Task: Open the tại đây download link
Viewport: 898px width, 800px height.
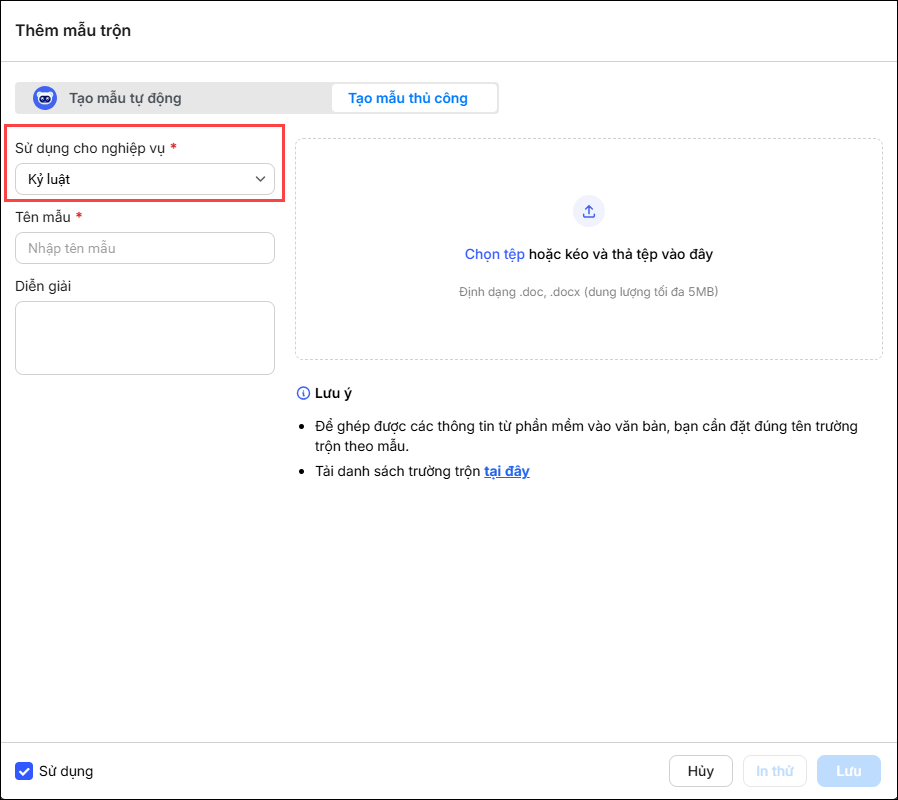Action: [x=507, y=472]
